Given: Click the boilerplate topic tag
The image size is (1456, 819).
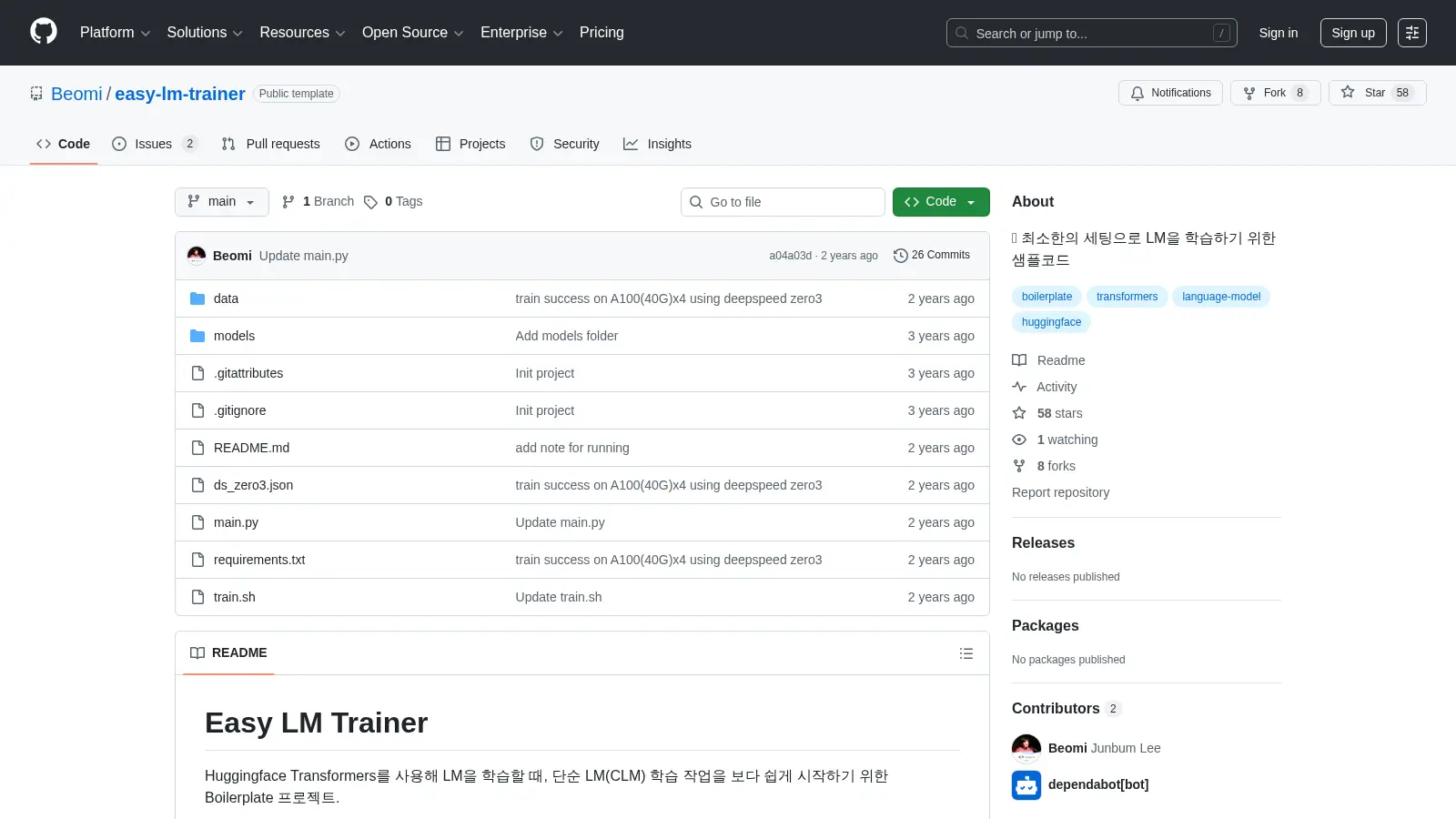Looking at the screenshot, I should click(x=1046, y=297).
